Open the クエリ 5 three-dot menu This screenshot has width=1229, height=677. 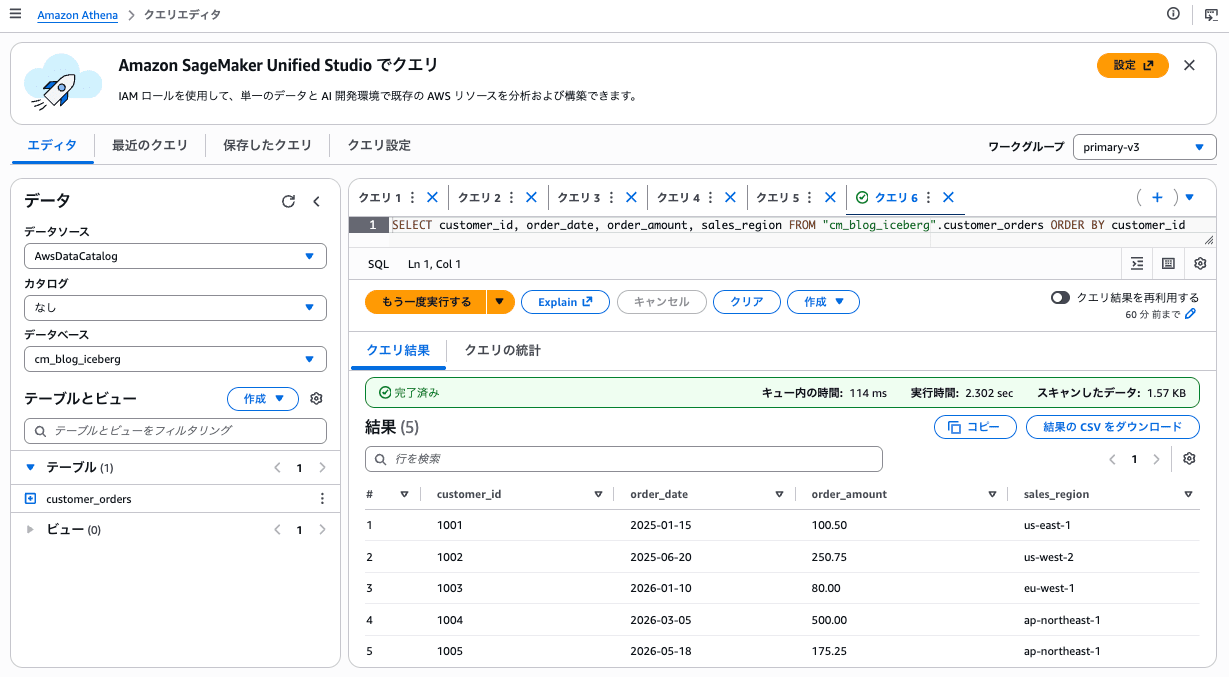click(x=810, y=198)
